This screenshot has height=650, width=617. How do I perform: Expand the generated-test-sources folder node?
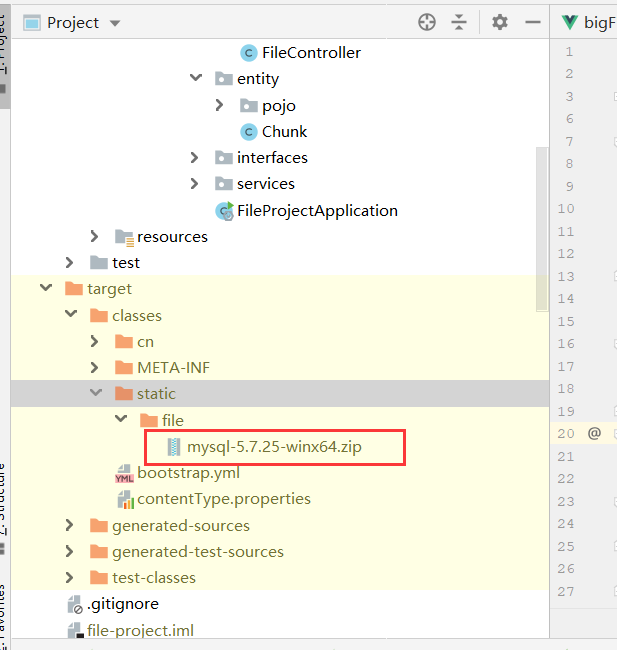(69, 551)
